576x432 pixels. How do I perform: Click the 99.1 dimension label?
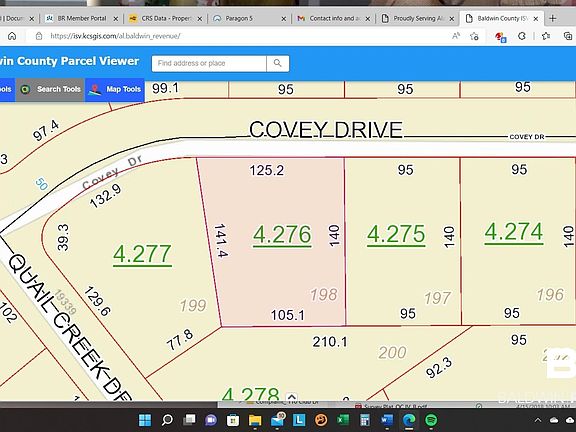coord(165,89)
